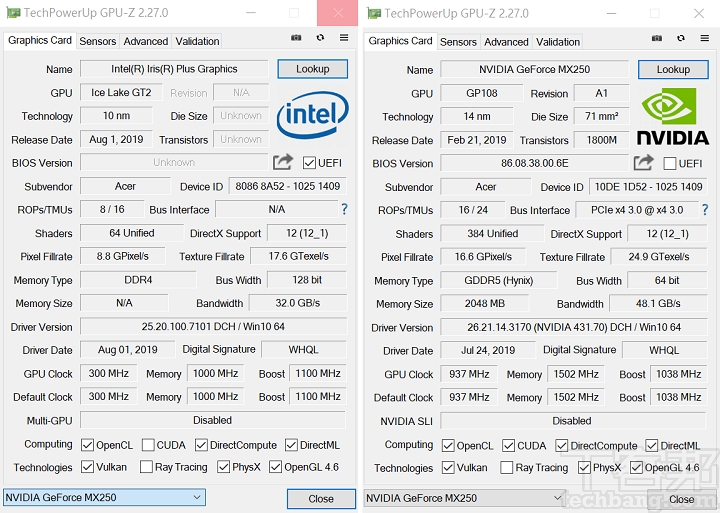Click Intel driver version 25.20.100.7101 field
720x513 pixels.
tap(213, 327)
